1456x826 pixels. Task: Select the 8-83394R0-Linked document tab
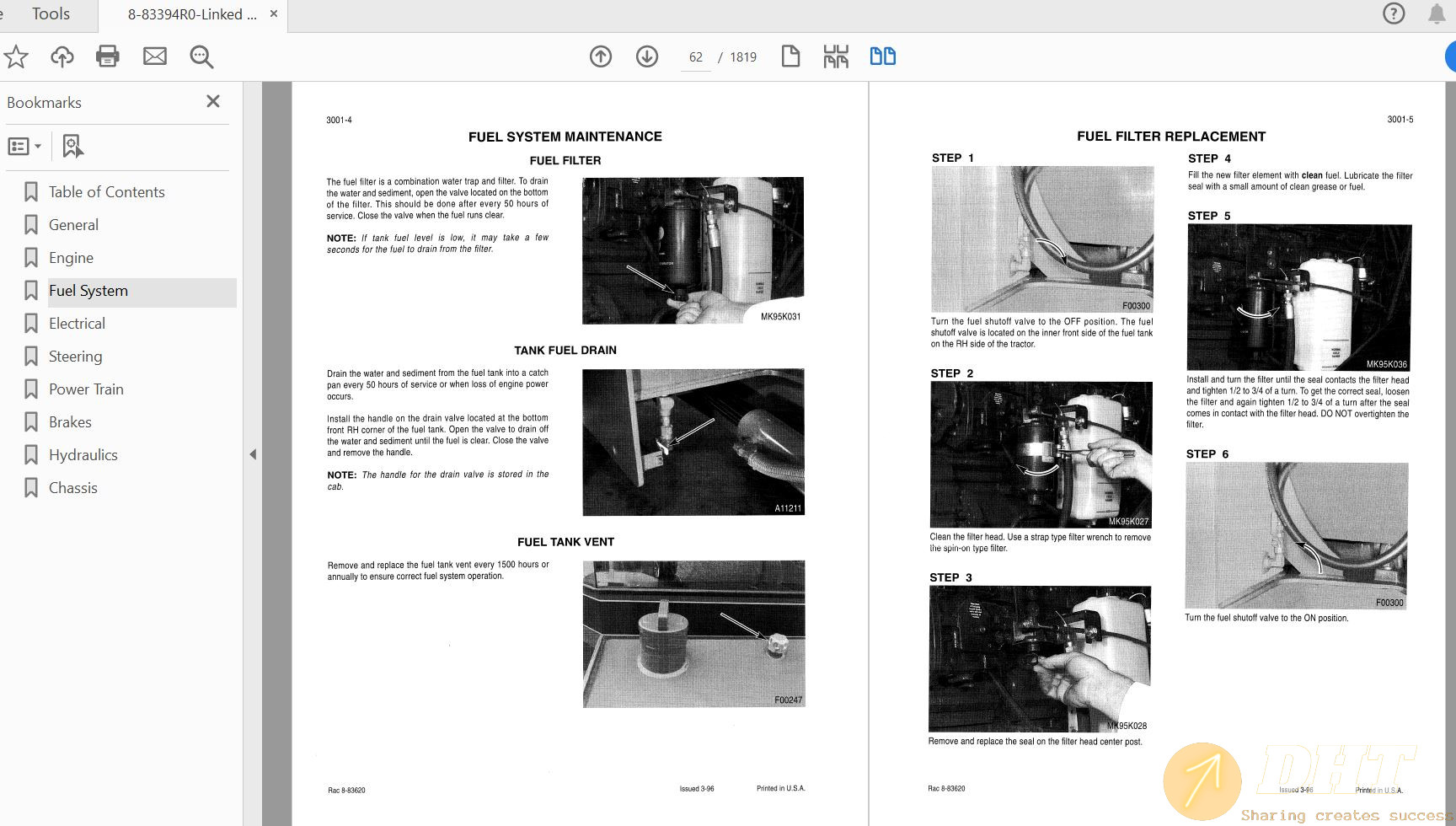point(192,14)
